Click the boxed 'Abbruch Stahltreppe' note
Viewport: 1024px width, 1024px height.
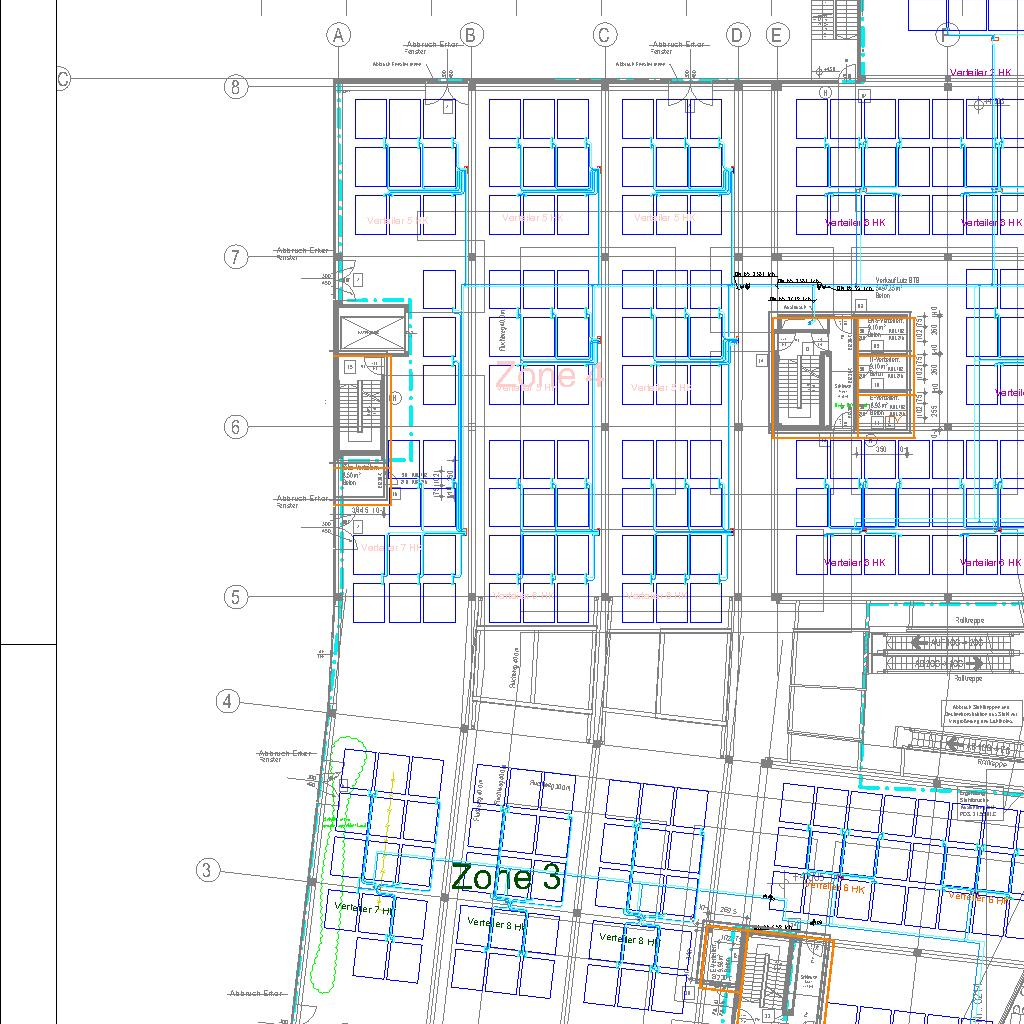pyautogui.click(x=985, y=711)
